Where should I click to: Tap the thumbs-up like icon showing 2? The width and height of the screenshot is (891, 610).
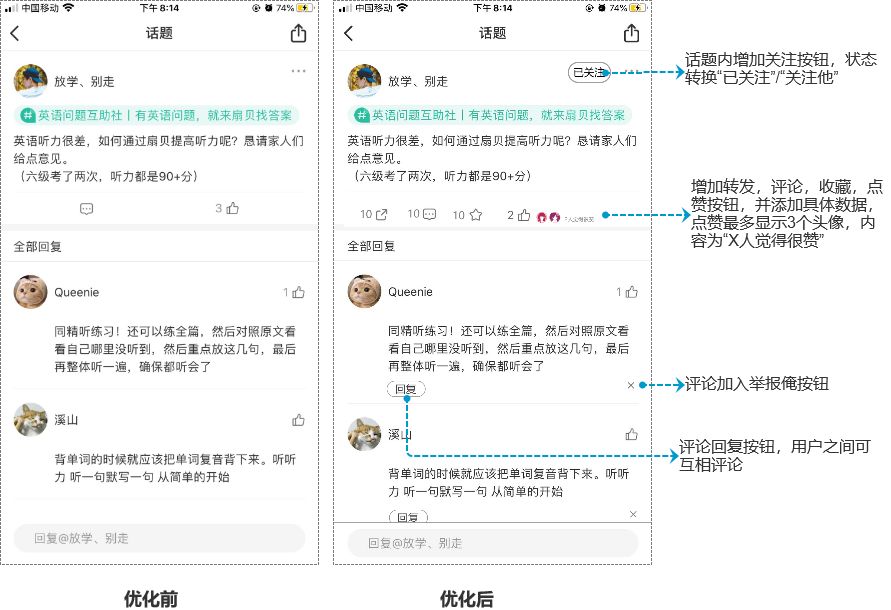point(522,214)
